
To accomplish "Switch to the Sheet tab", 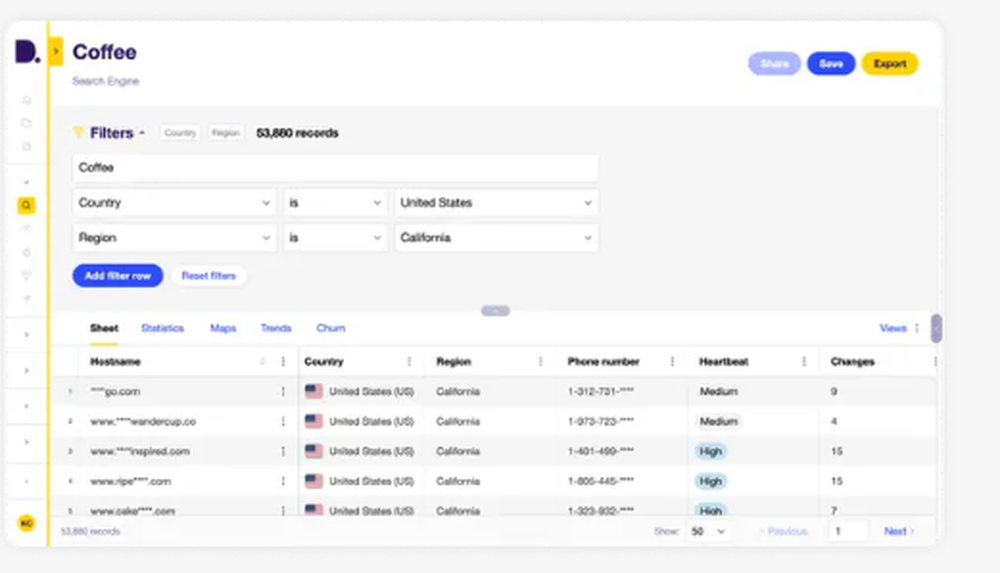I will pos(104,328).
